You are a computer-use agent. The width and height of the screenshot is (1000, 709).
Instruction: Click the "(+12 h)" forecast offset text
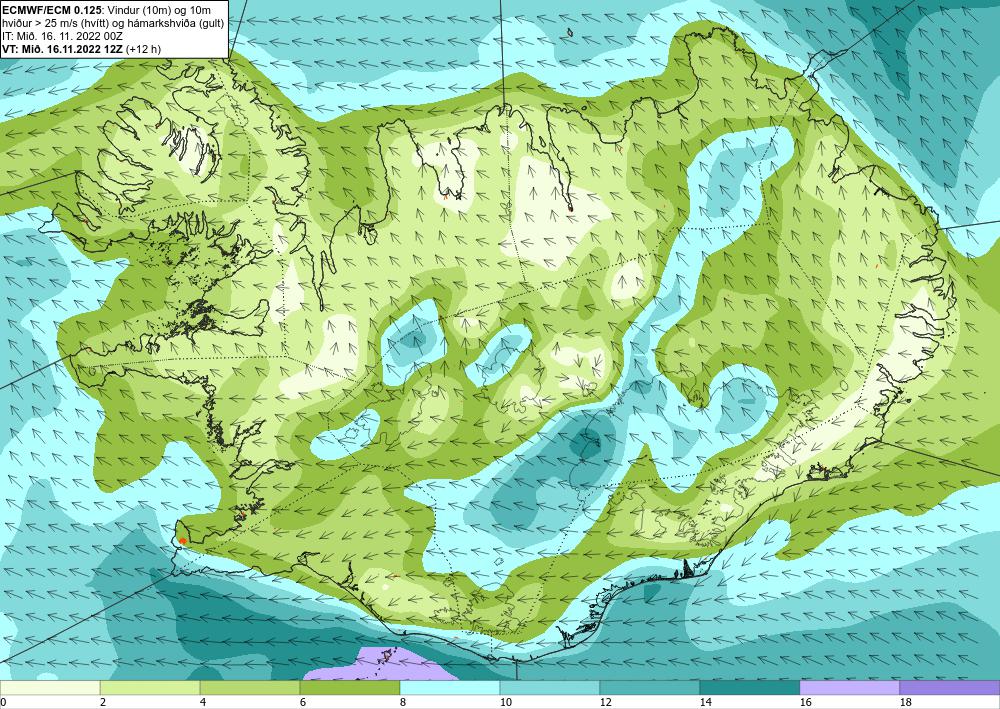(x=144, y=48)
